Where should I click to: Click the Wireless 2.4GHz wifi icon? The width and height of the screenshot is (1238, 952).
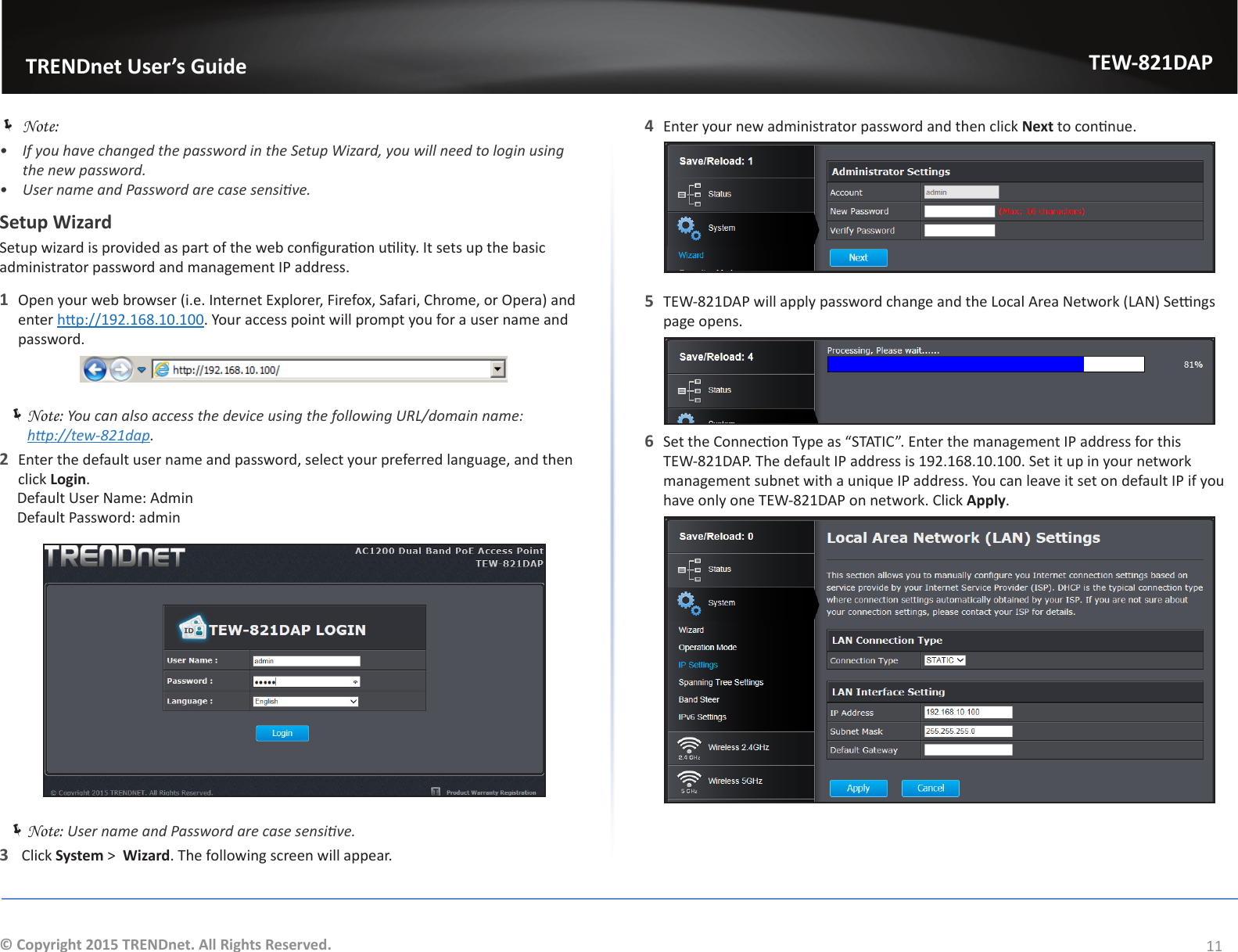point(689,746)
